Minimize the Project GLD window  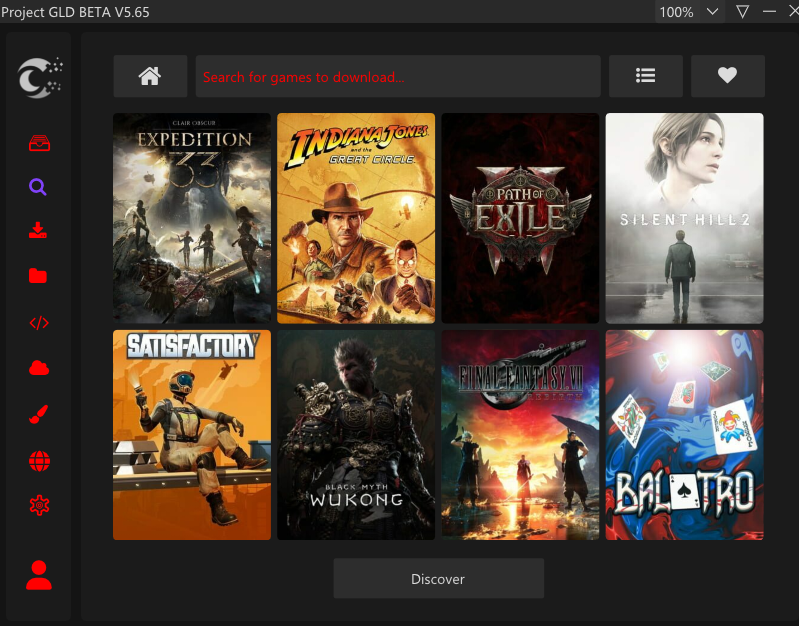click(x=769, y=12)
